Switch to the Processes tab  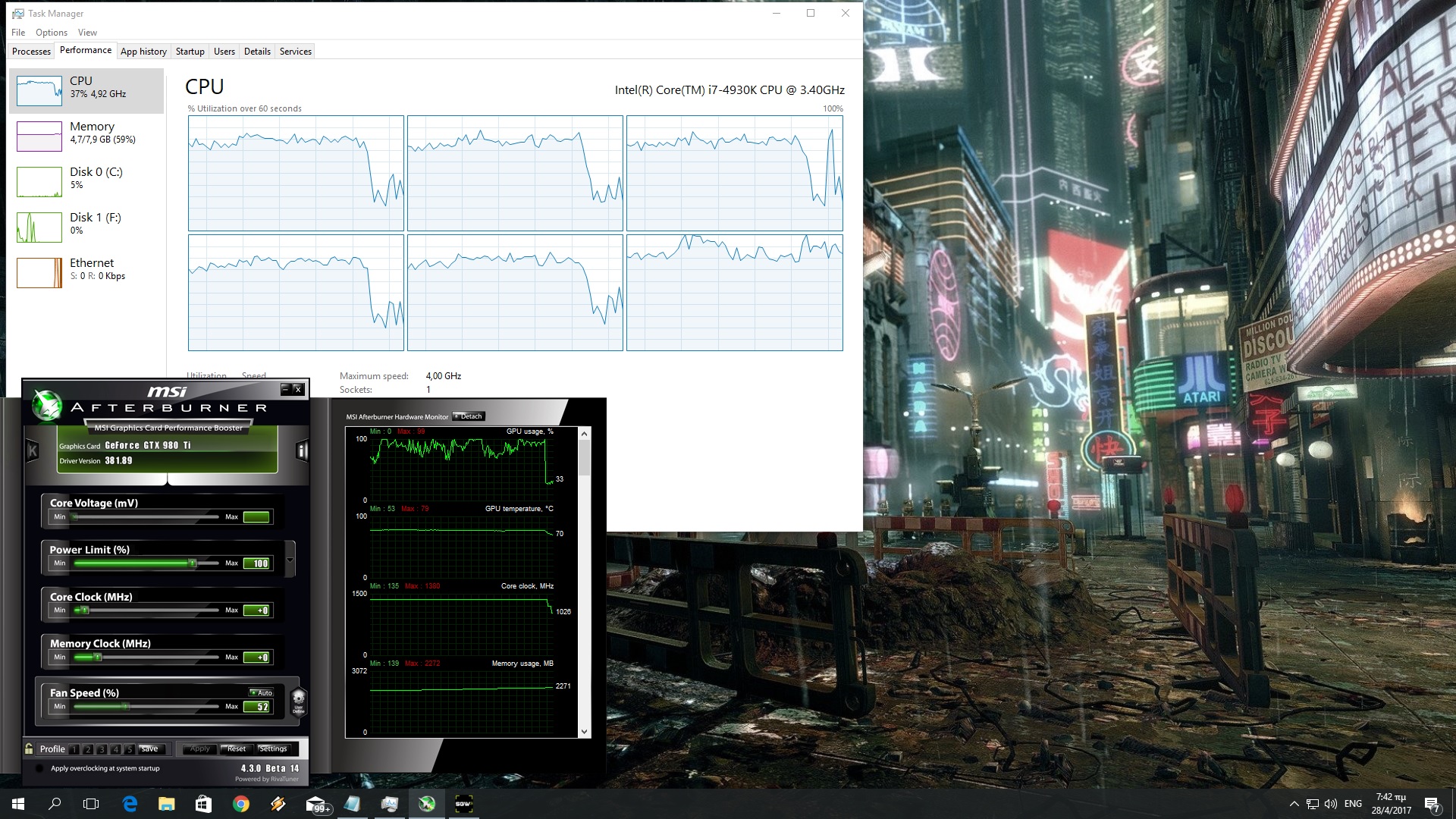point(31,52)
